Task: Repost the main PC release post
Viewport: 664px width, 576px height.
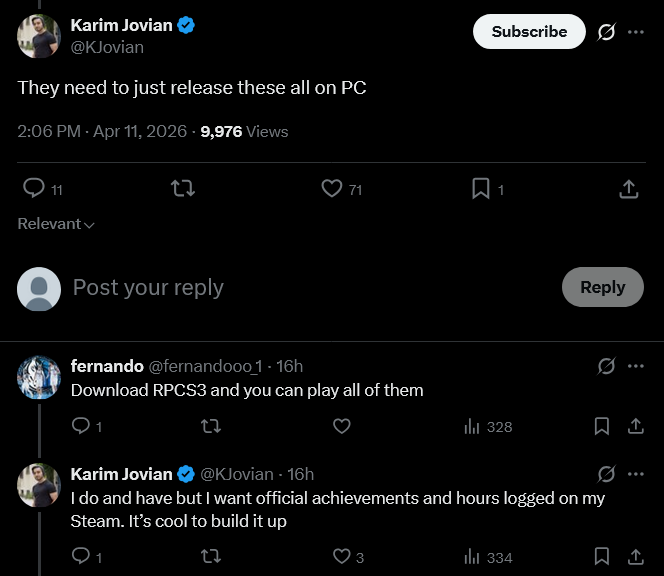Action: pyautogui.click(x=182, y=188)
